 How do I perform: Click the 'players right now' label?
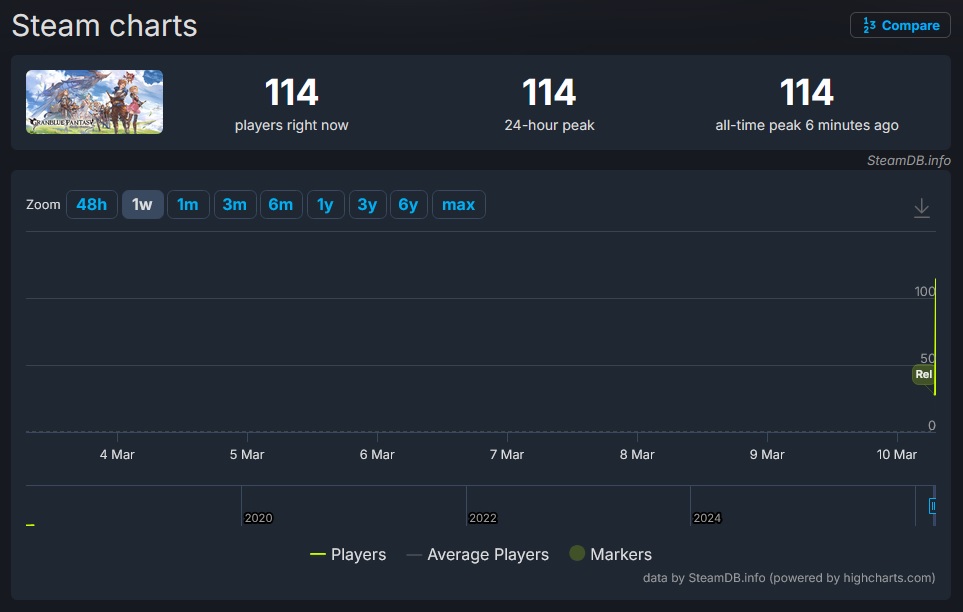[291, 125]
